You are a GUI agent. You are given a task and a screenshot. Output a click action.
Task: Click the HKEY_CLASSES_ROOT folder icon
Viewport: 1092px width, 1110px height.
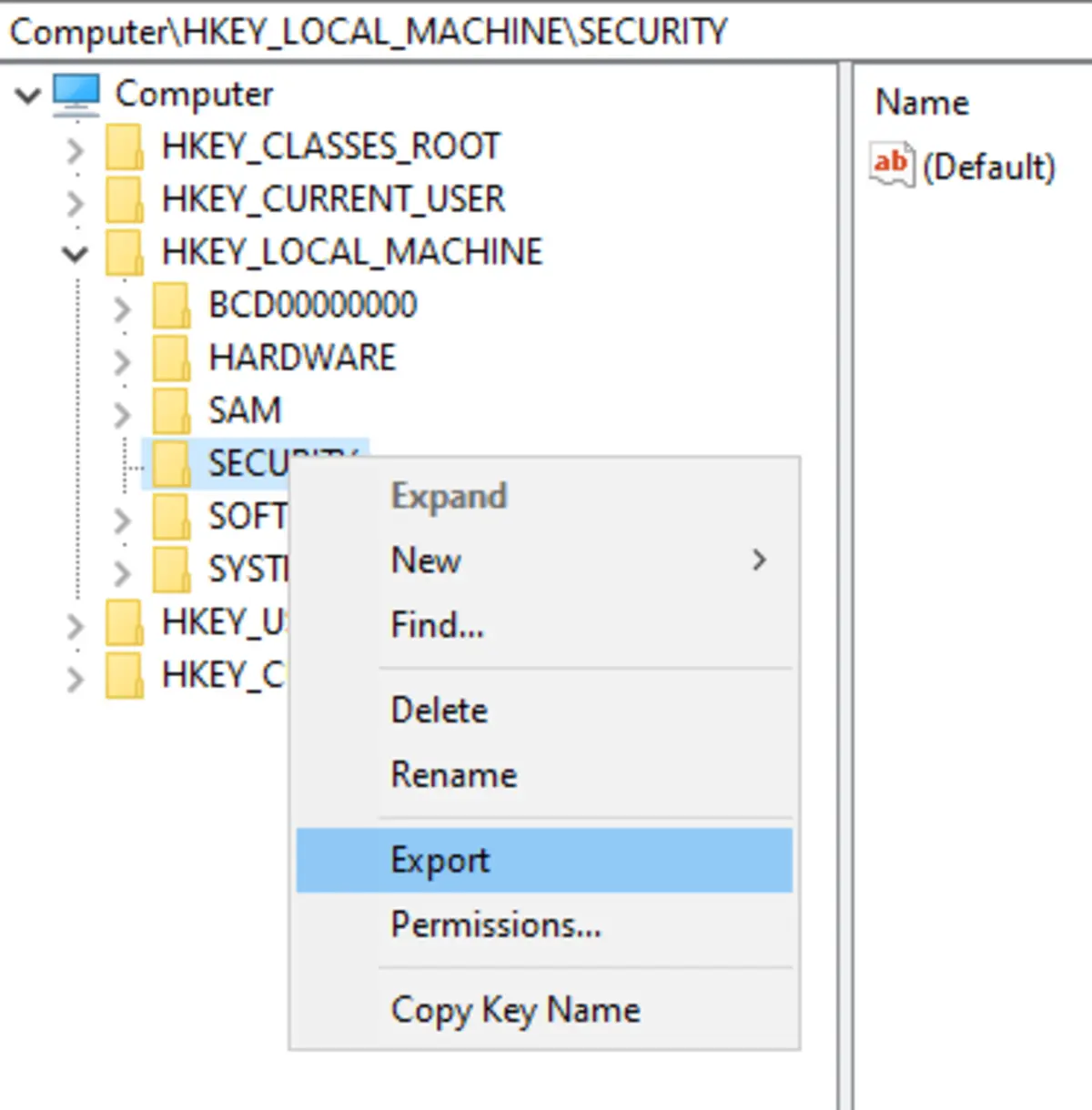tap(124, 147)
